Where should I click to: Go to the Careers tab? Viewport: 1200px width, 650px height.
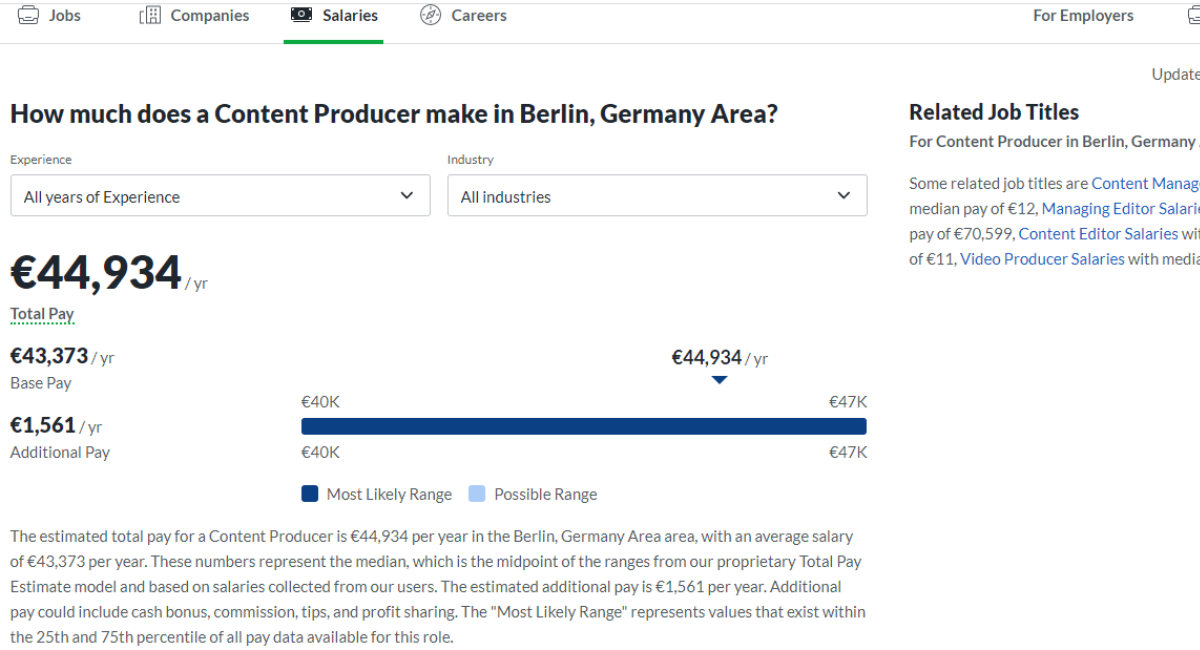click(463, 15)
